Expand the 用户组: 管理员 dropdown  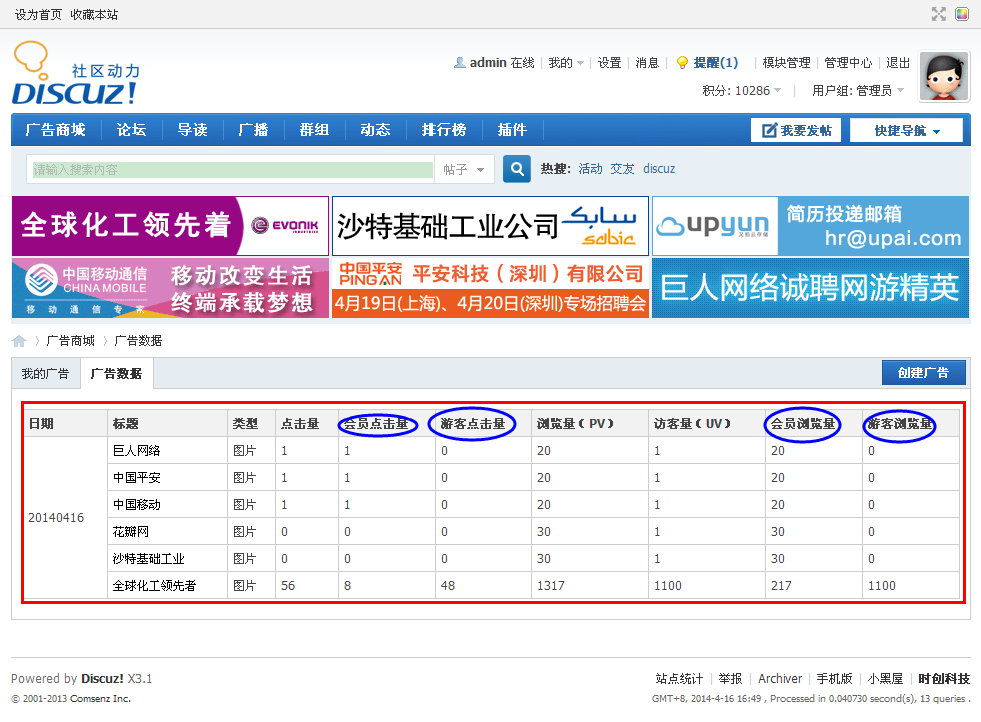(x=858, y=91)
